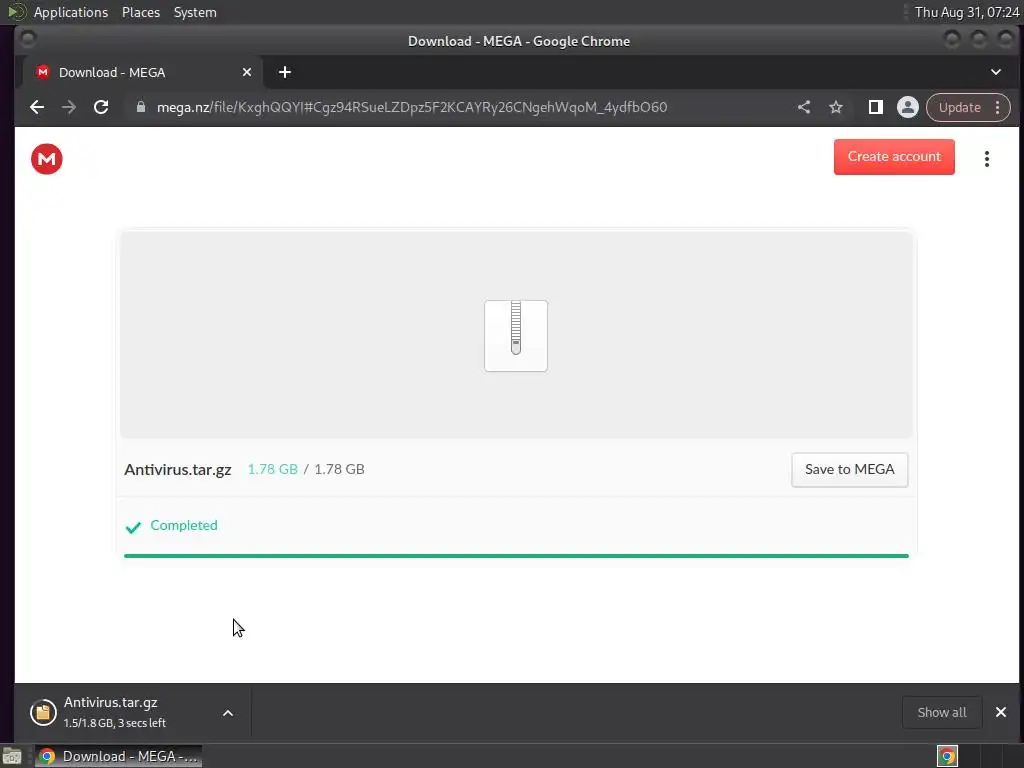This screenshot has width=1024, height=768.
Task: Click the Applications menu launcher icon
Action: (x=16, y=12)
